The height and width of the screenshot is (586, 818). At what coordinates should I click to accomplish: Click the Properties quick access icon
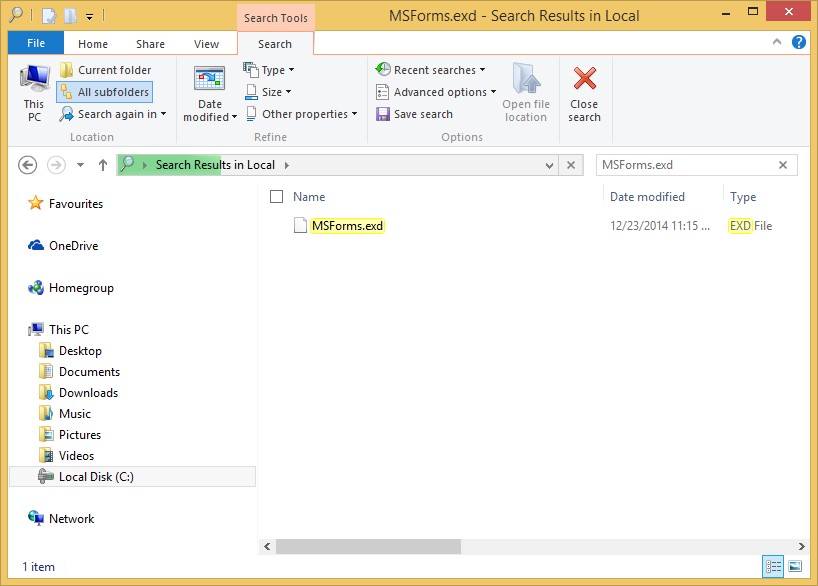coord(49,16)
